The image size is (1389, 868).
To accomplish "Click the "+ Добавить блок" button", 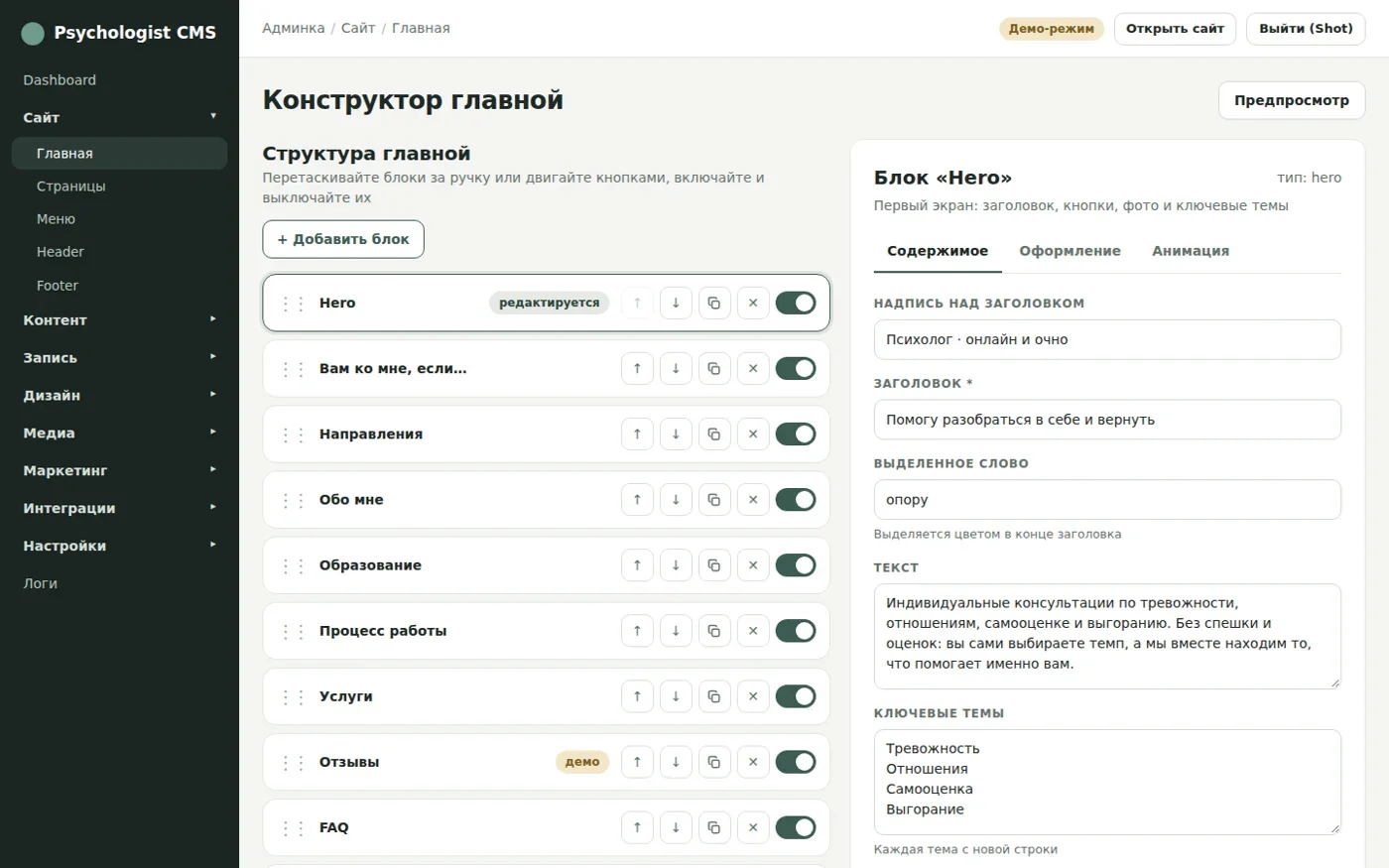I will coord(343,239).
